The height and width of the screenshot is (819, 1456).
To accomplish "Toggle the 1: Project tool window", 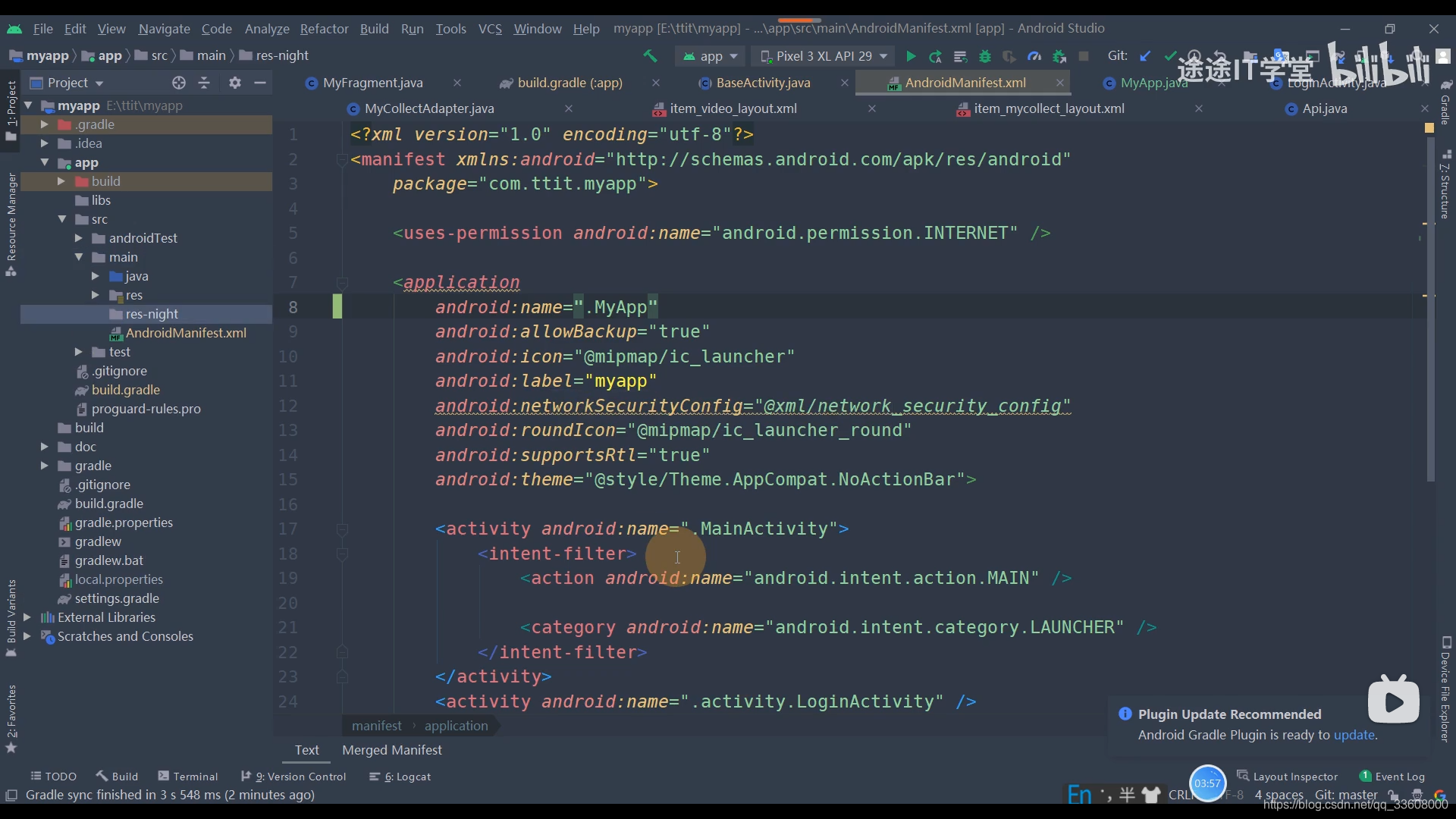I will point(11,110).
